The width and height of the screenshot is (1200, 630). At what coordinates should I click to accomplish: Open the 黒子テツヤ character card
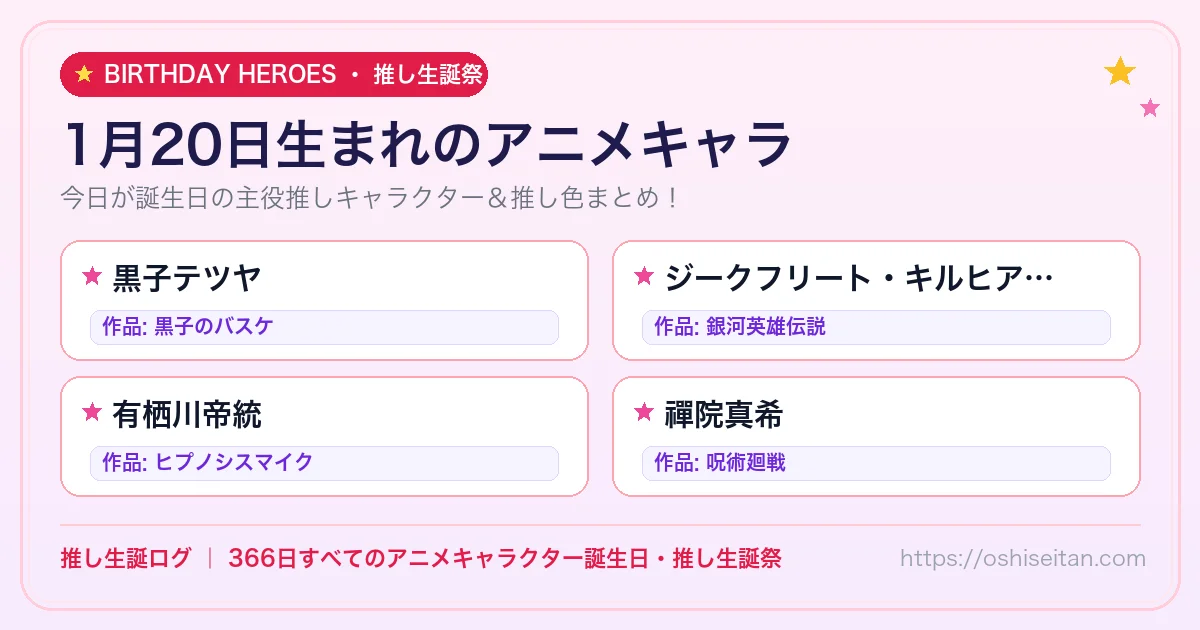click(324, 300)
